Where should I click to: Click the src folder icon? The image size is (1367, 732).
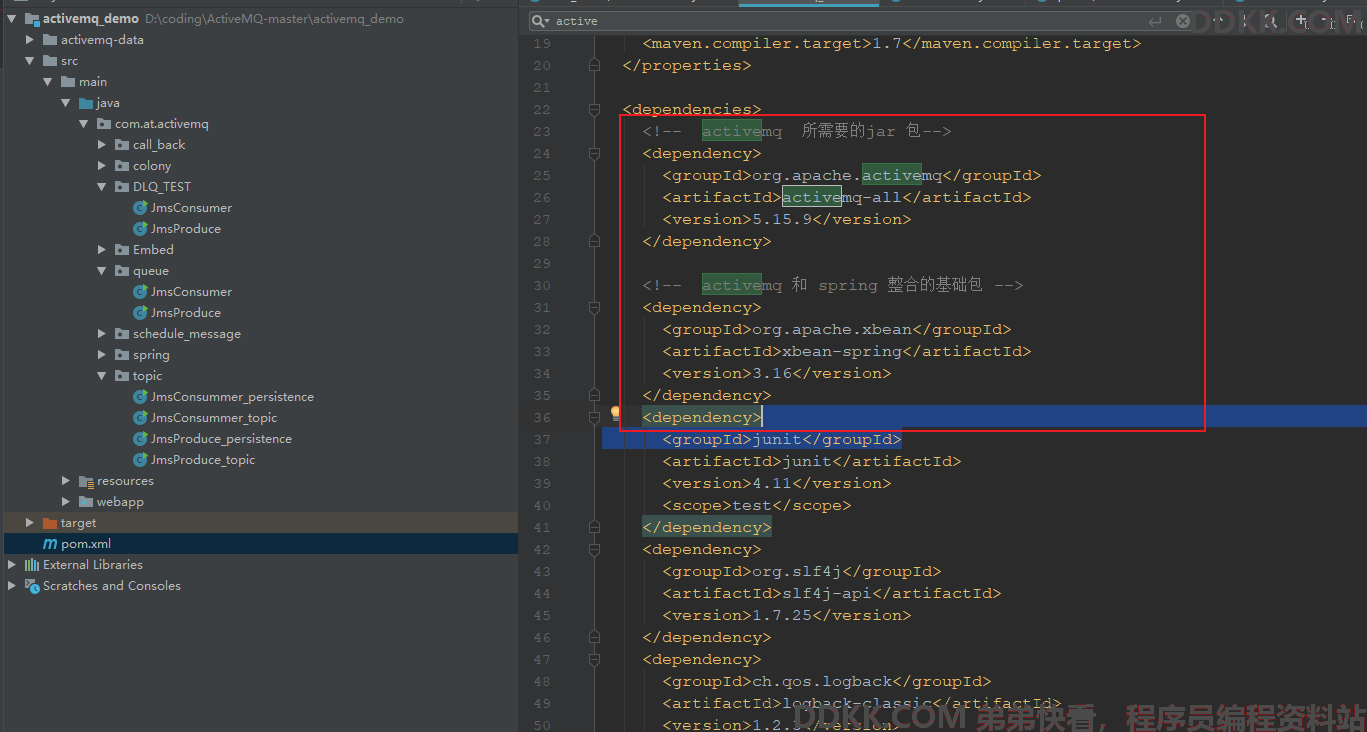tap(51, 61)
